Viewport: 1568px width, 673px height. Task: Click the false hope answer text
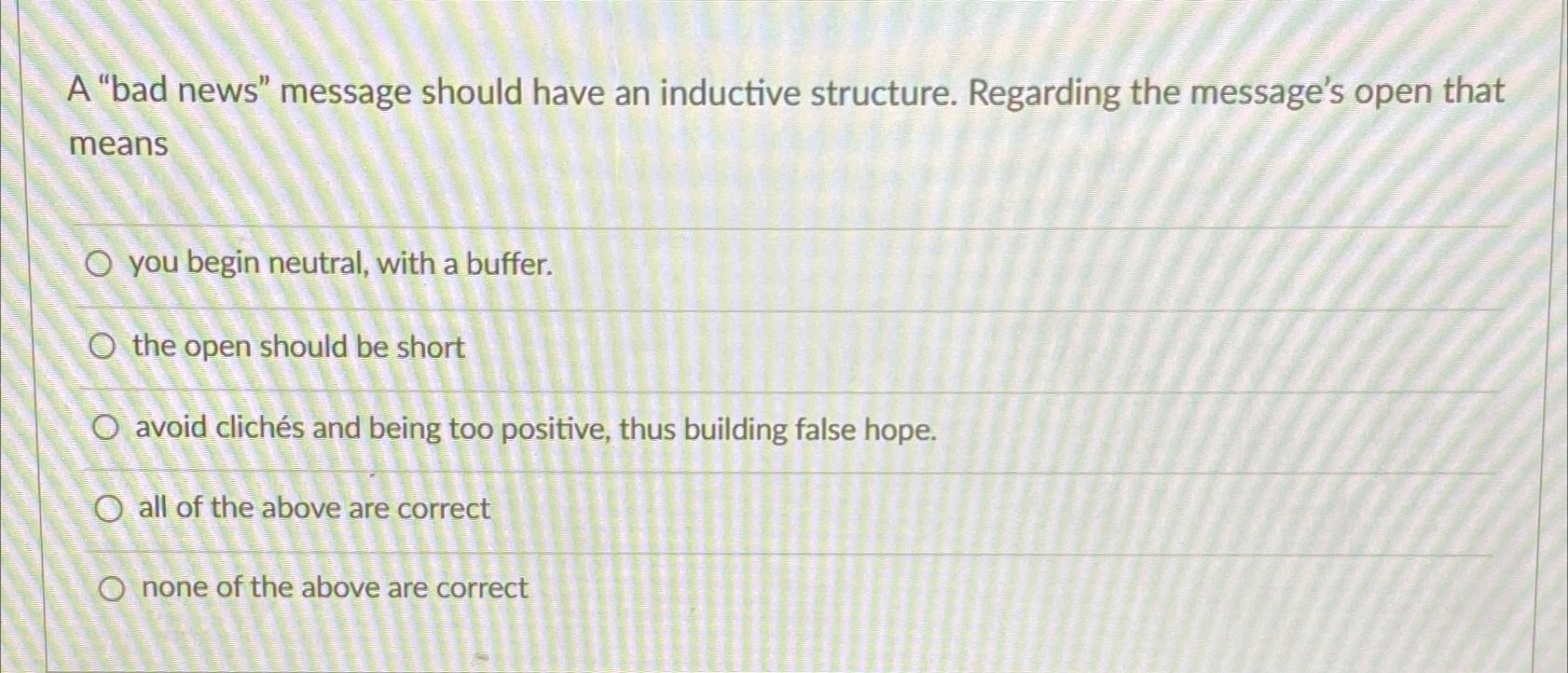534,429
